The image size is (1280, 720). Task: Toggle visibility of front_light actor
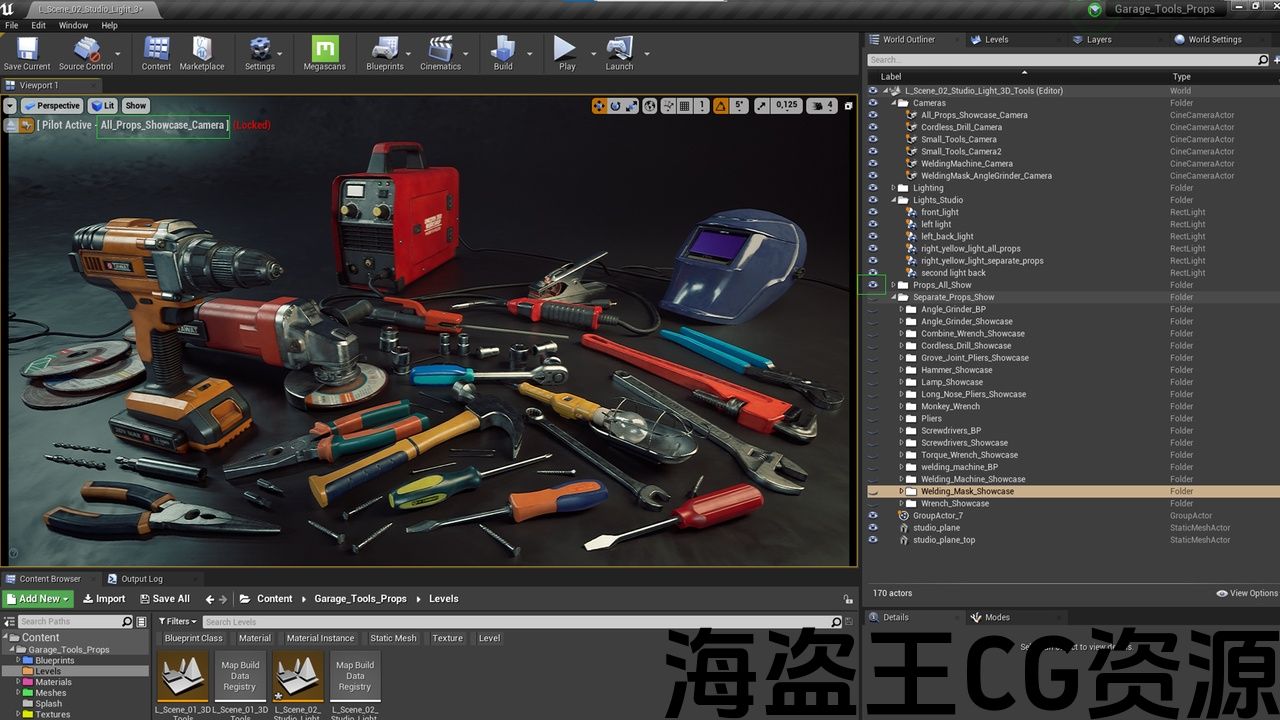[x=873, y=212]
